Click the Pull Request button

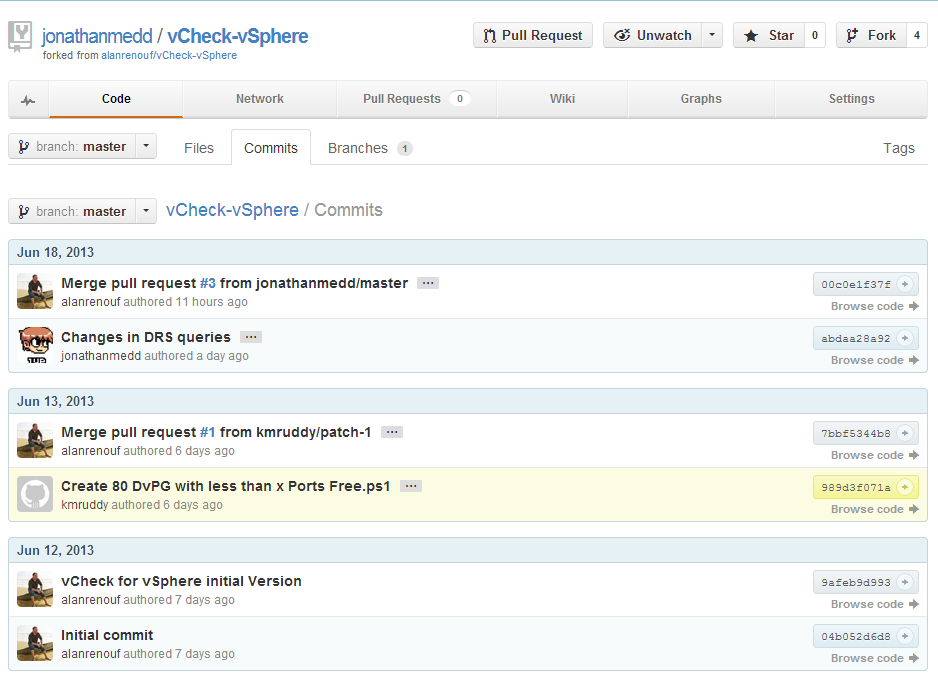click(533, 35)
